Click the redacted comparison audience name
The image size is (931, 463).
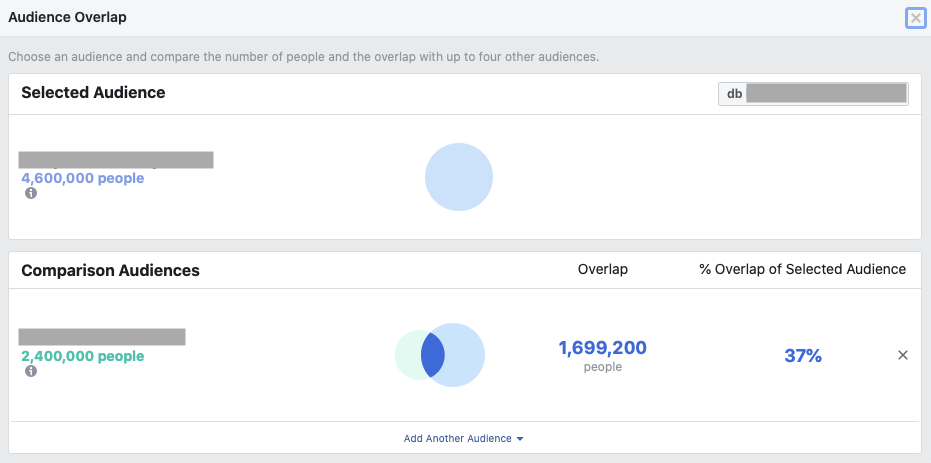(x=102, y=337)
